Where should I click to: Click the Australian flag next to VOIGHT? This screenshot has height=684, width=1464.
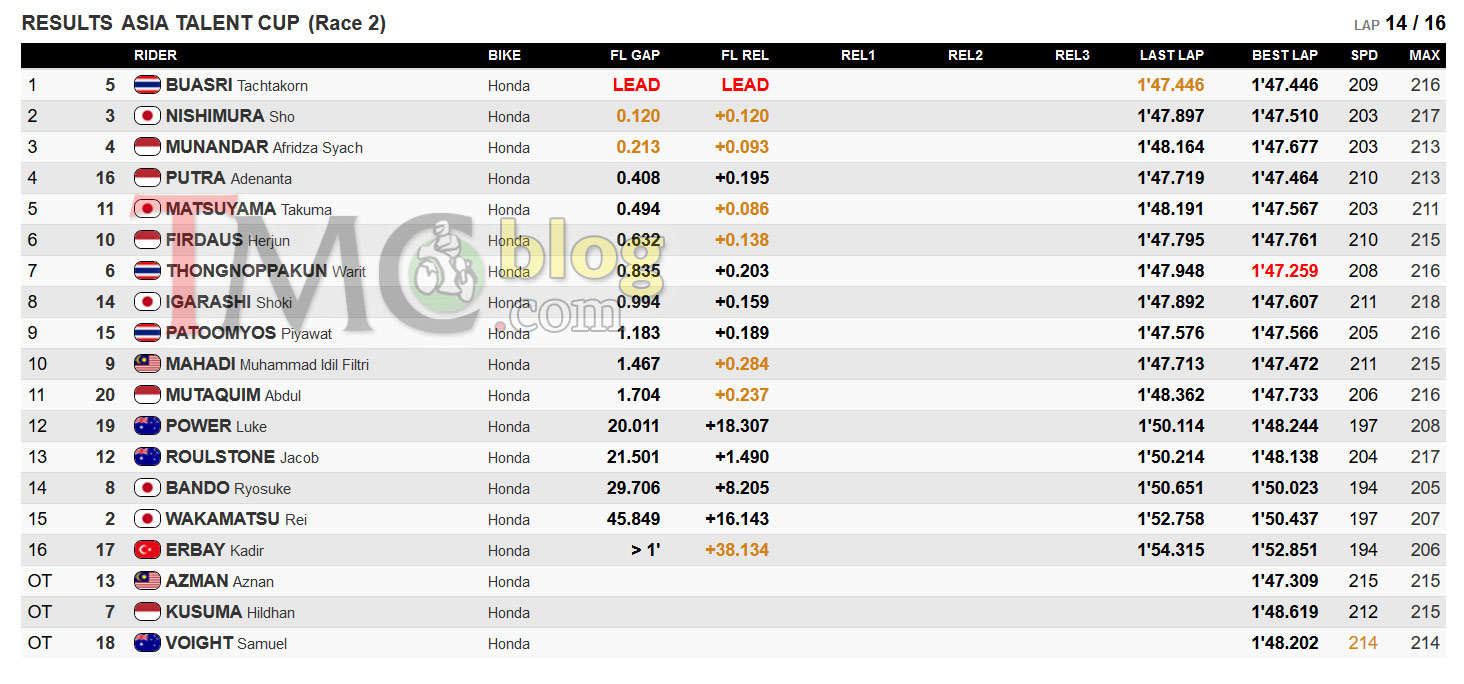[x=147, y=643]
